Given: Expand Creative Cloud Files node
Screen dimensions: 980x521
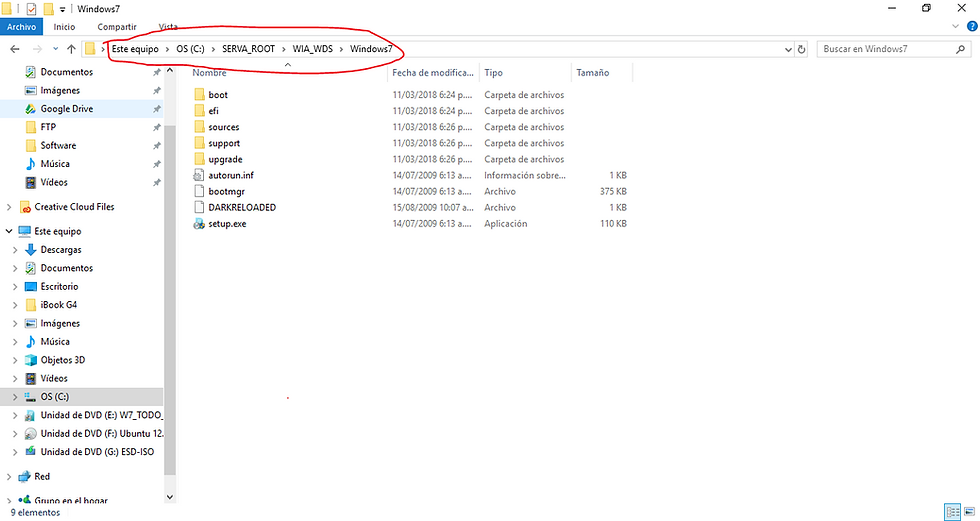Looking at the screenshot, I should 9,207.
